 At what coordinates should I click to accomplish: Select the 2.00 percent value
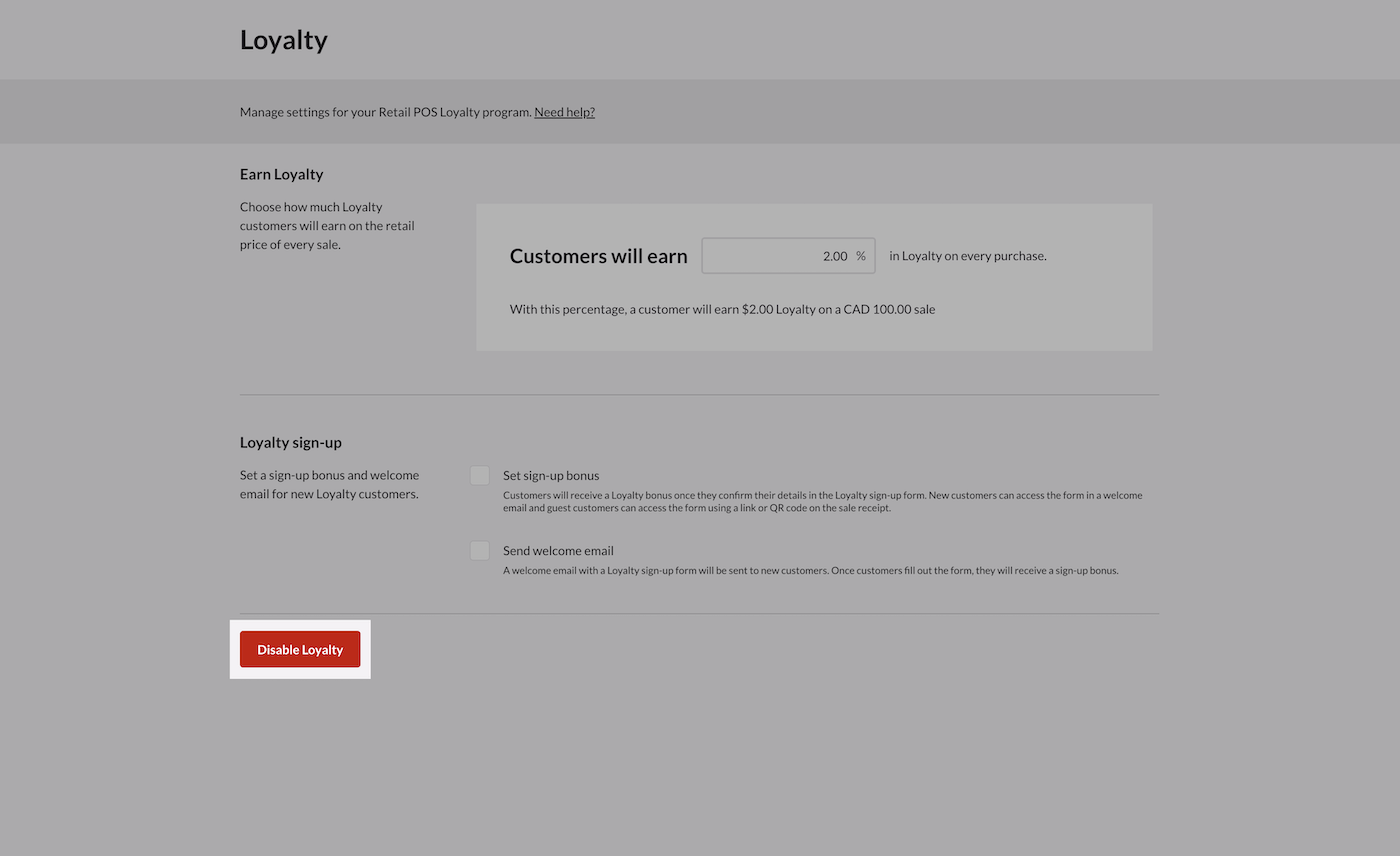tap(834, 255)
